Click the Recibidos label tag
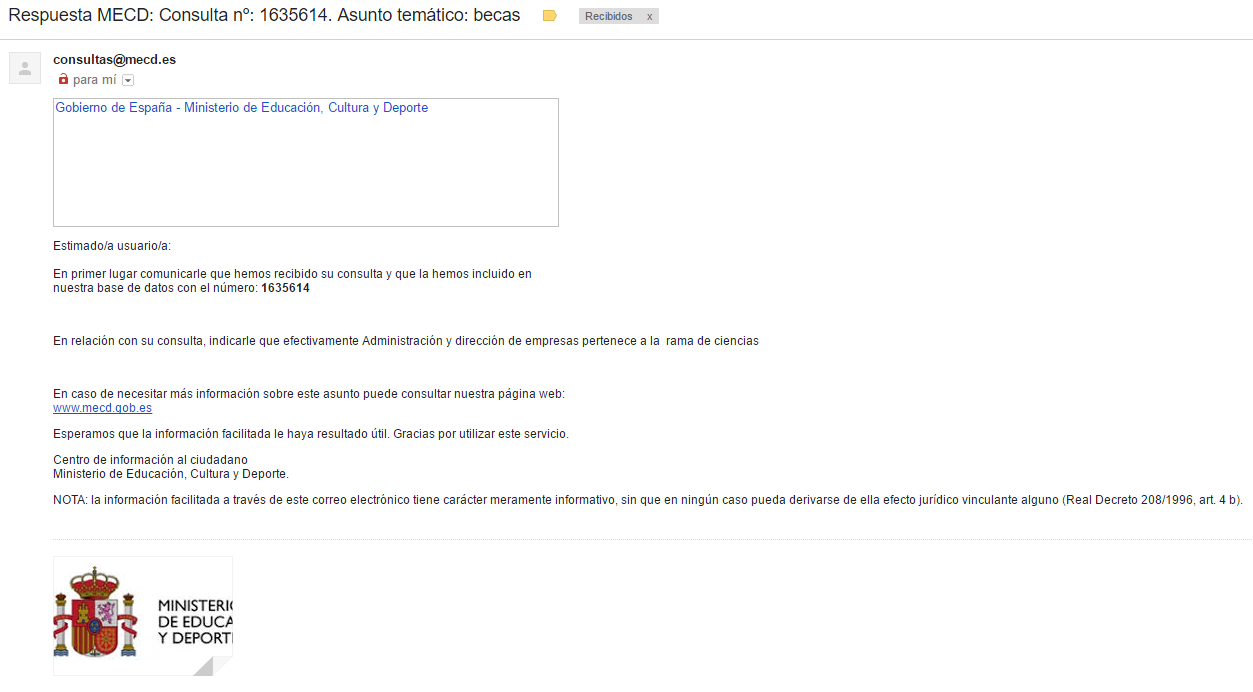This screenshot has width=1253, height=692. coord(609,17)
